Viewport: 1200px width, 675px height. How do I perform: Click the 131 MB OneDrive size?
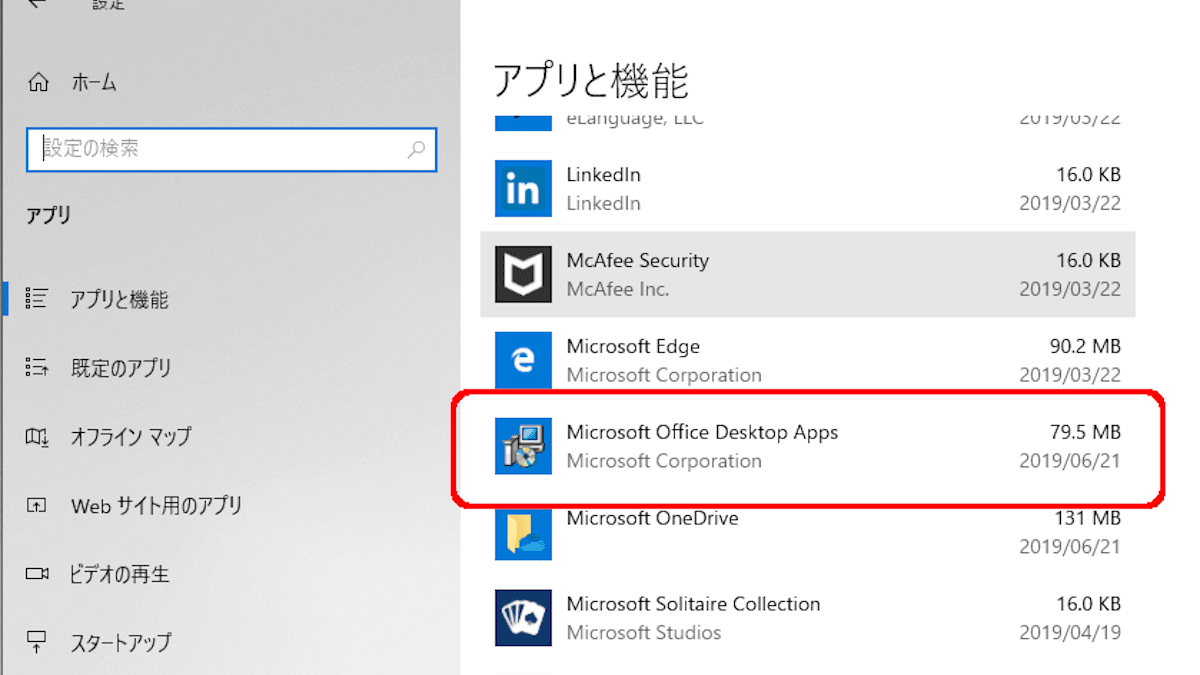[x=1088, y=518]
